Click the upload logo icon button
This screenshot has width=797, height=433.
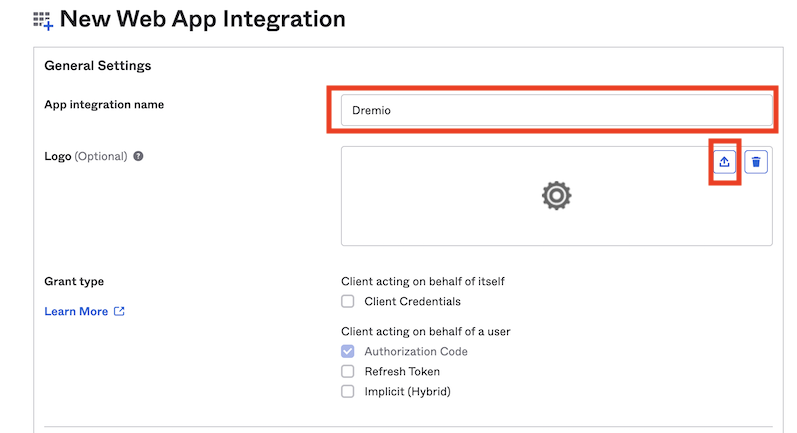click(725, 162)
